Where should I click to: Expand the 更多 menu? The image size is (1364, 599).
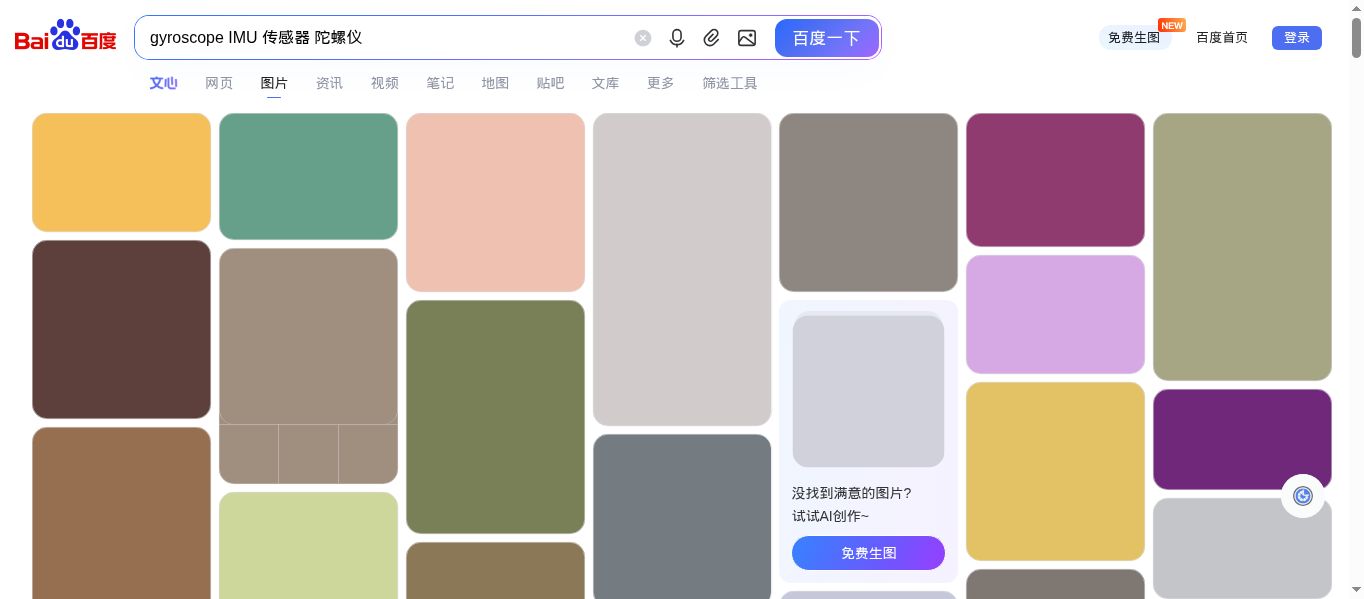(661, 83)
